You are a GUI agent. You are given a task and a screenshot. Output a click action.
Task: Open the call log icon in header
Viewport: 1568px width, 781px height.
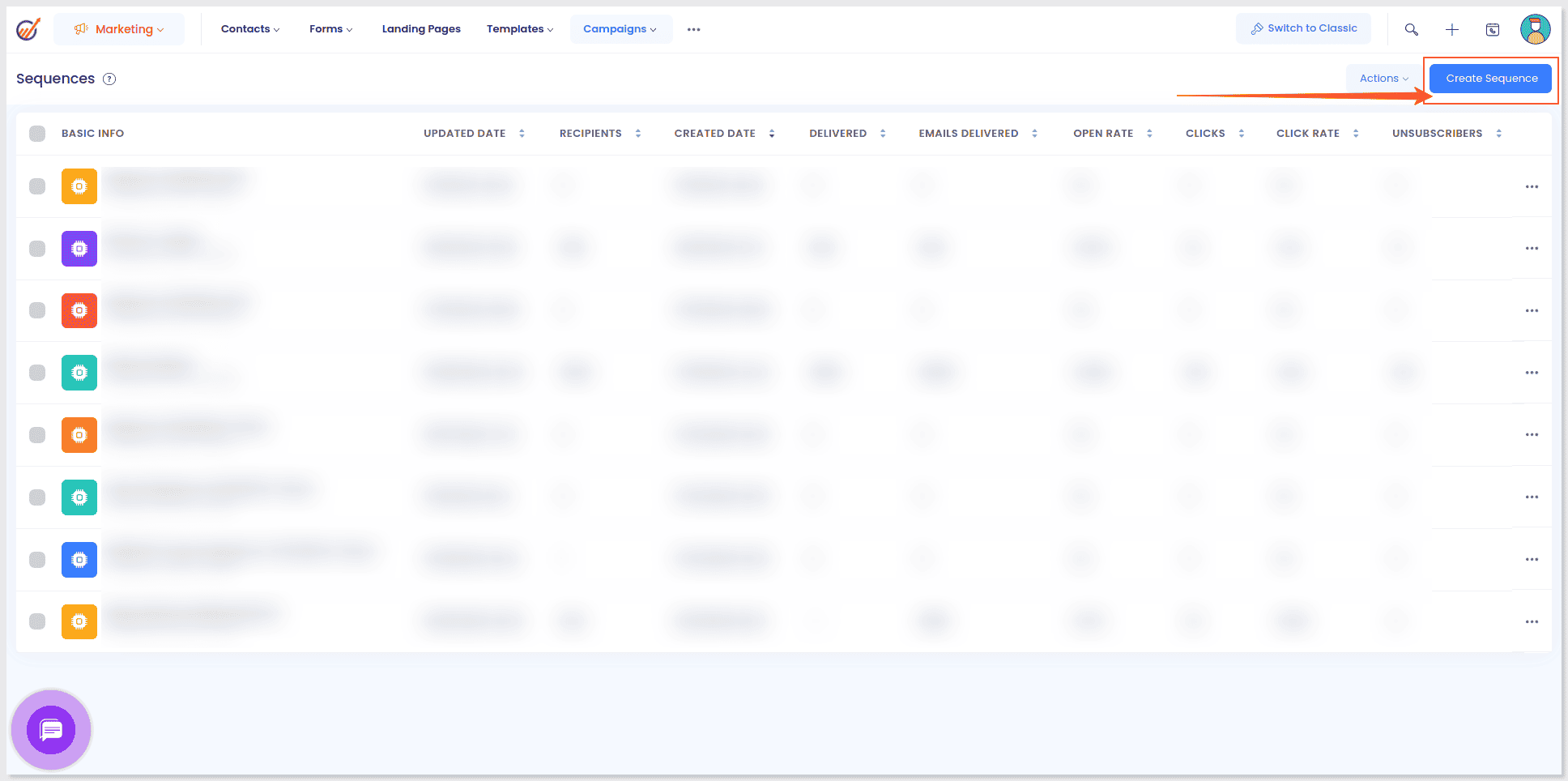[x=1492, y=29]
